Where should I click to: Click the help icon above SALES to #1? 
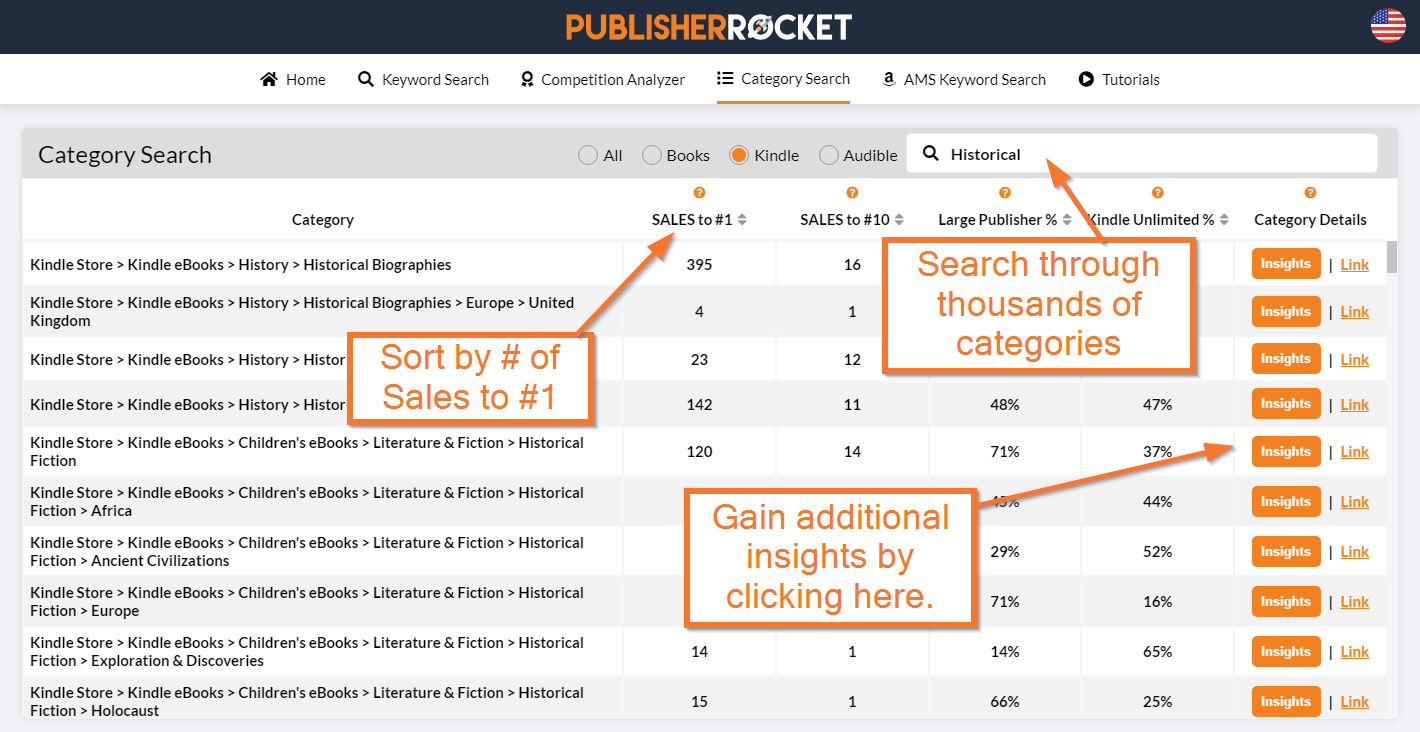tap(699, 192)
